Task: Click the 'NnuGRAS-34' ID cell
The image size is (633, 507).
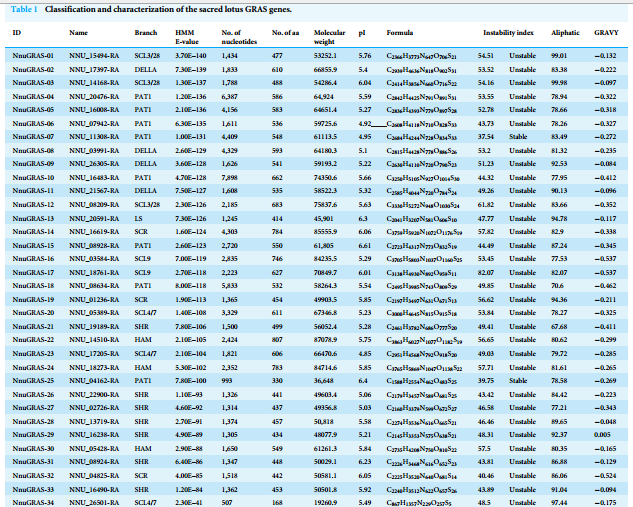Action: click(x=33, y=503)
